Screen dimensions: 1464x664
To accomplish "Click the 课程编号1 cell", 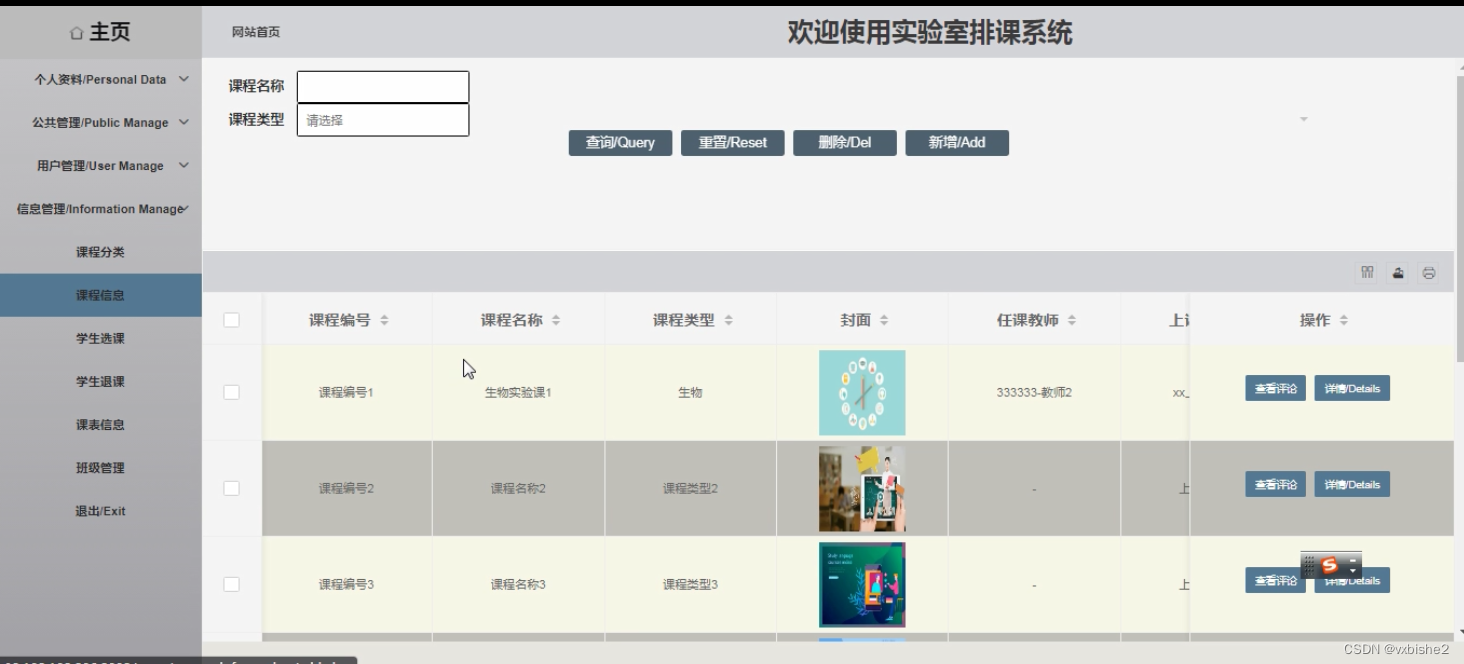I will tap(346, 392).
